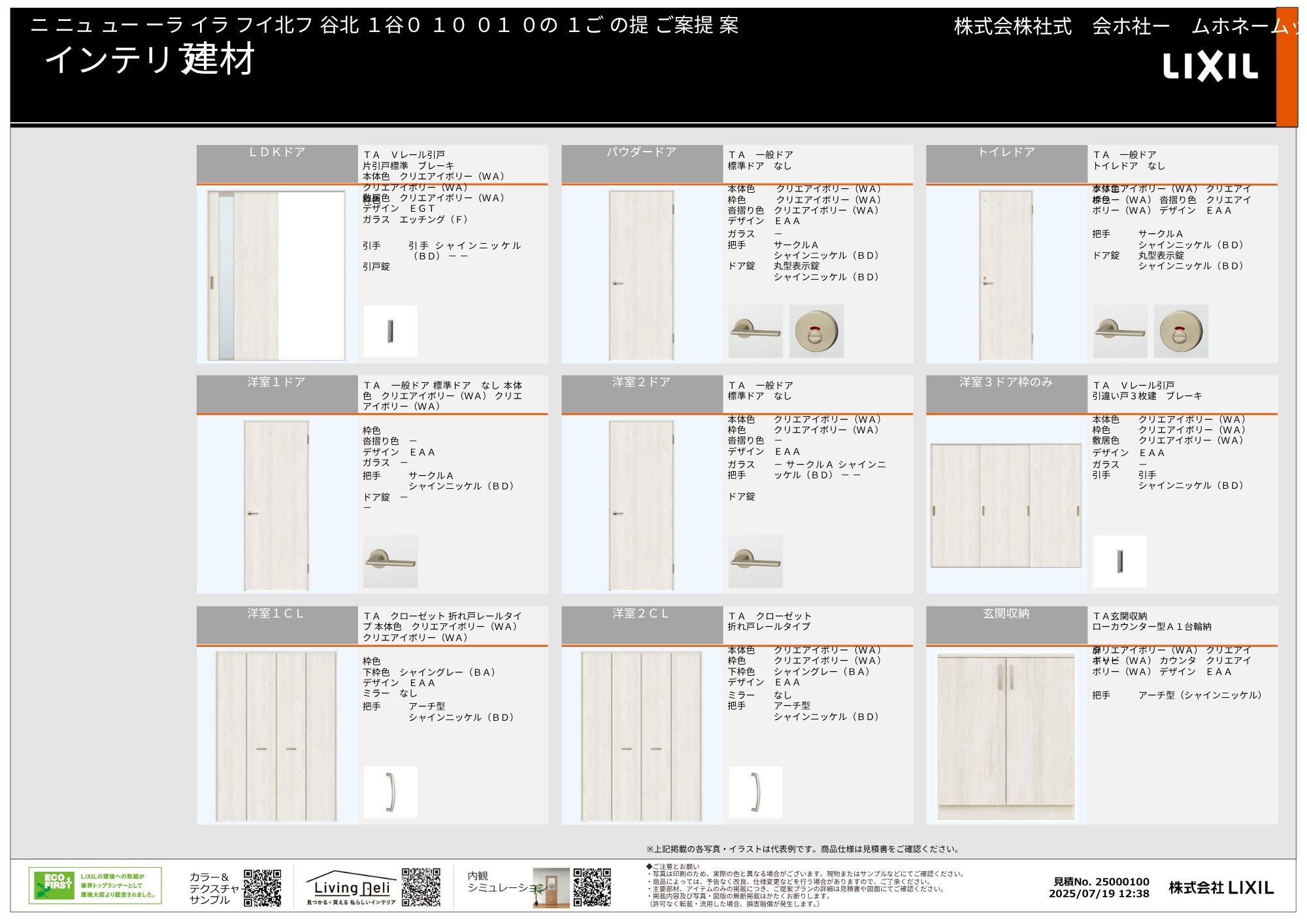1307x924 pixels.
Task: Click the lever handle icon in トイレドア
Action: [1120, 331]
